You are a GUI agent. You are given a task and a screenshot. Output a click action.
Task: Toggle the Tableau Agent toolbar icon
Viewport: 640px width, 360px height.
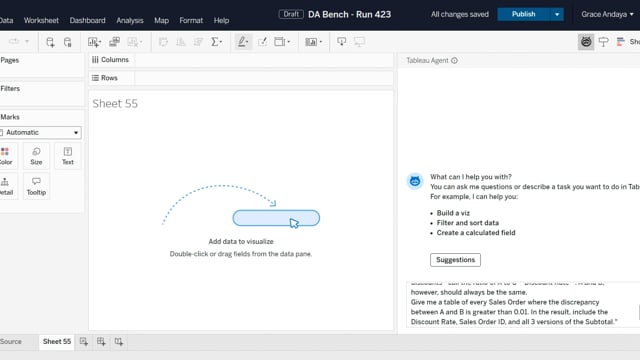coord(586,42)
